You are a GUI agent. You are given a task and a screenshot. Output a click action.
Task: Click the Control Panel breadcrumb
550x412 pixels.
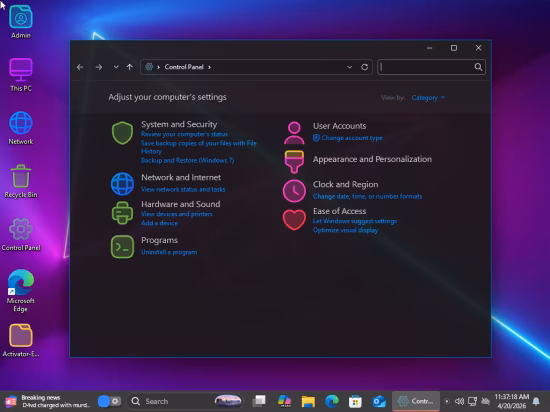(184, 67)
